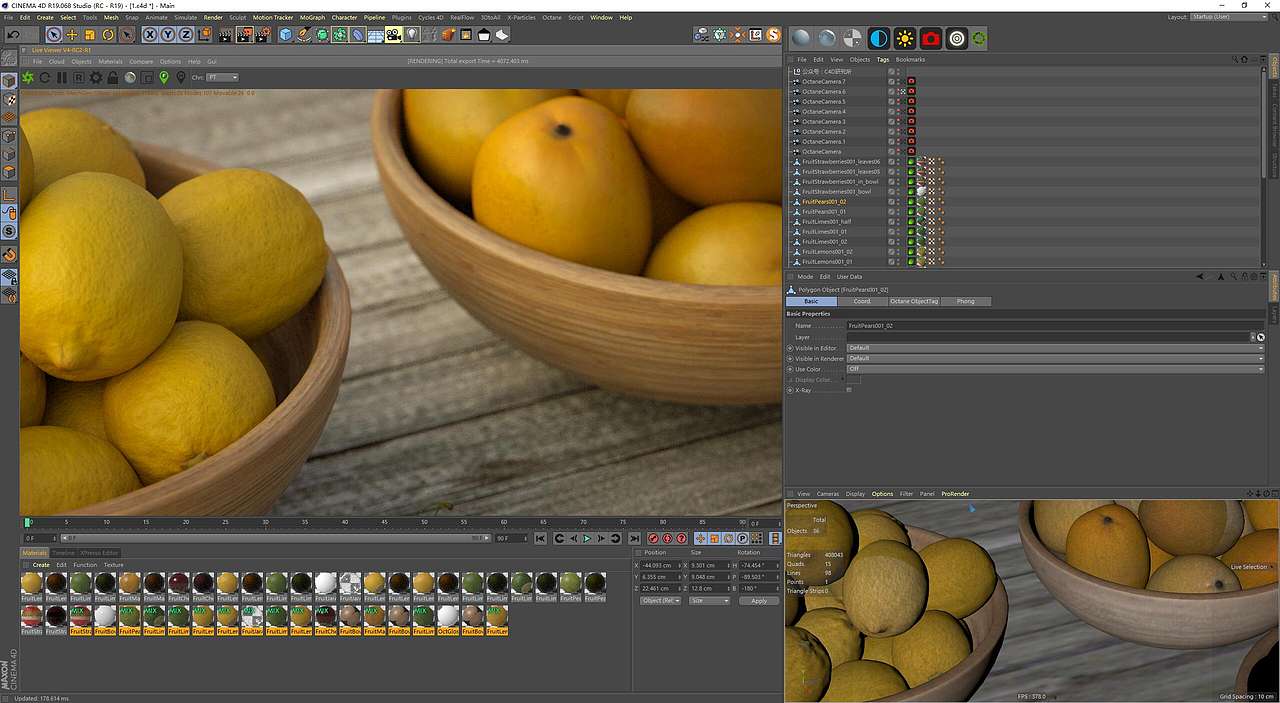
Task: Add a Light object bulb icon
Action: click(x=412, y=34)
